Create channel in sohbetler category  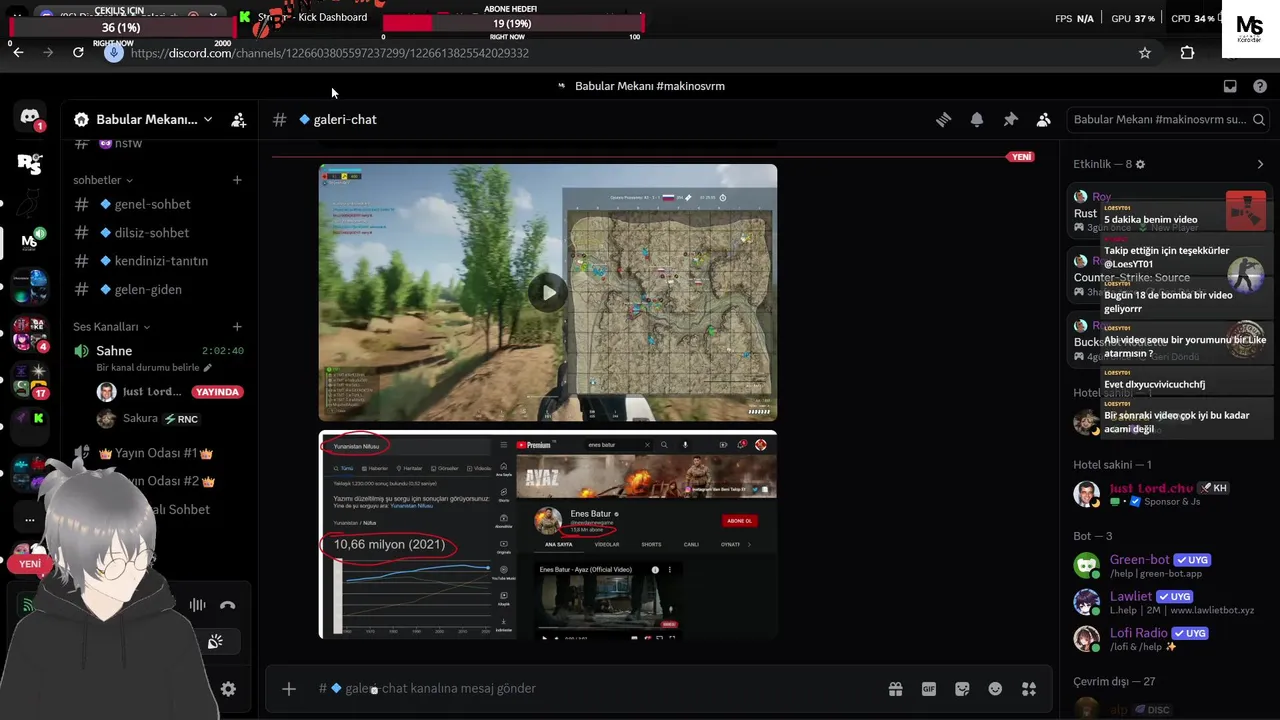237,180
